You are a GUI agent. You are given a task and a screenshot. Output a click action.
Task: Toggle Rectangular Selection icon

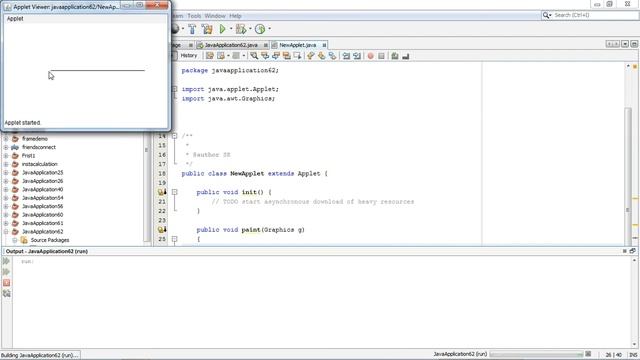[297, 56]
